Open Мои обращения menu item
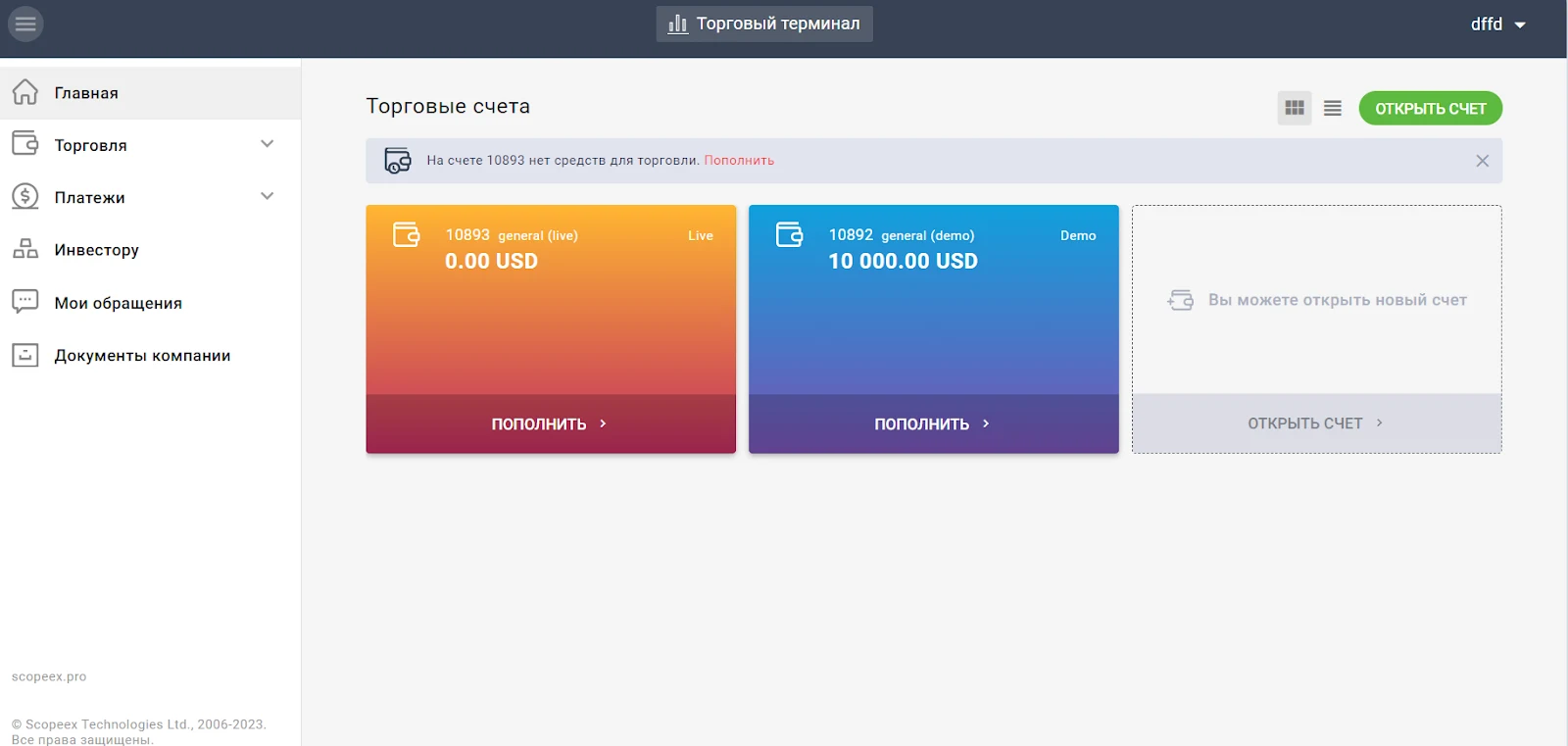Screen dimensions: 1568x746 pyautogui.click(x=151, y=303)
